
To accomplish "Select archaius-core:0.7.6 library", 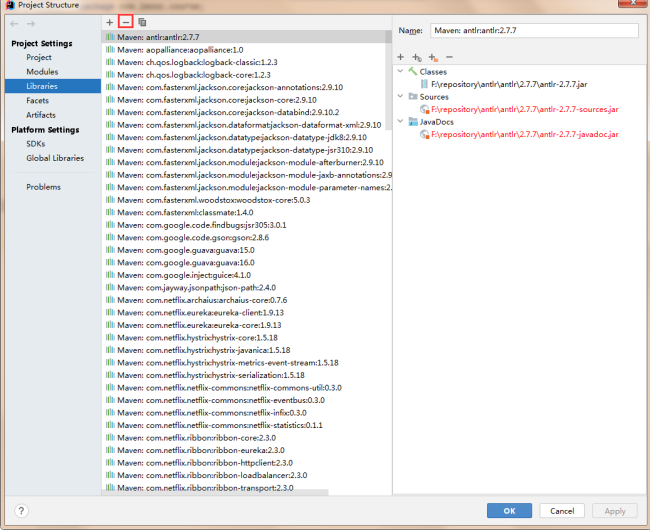I will (247, 300).
